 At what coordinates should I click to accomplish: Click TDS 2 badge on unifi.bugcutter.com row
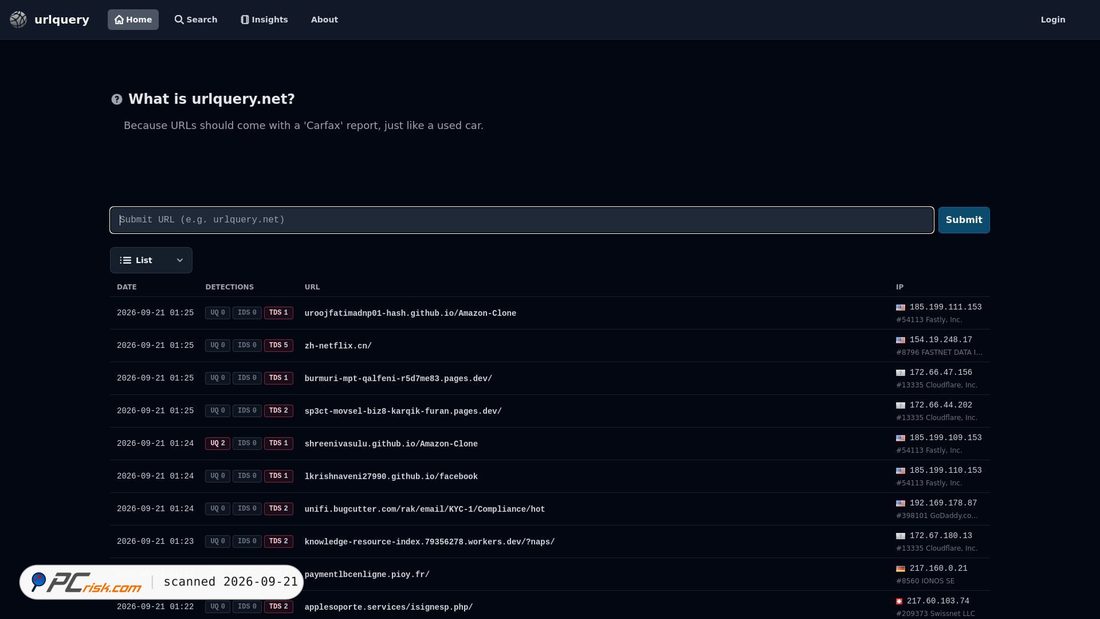point(279,509)
